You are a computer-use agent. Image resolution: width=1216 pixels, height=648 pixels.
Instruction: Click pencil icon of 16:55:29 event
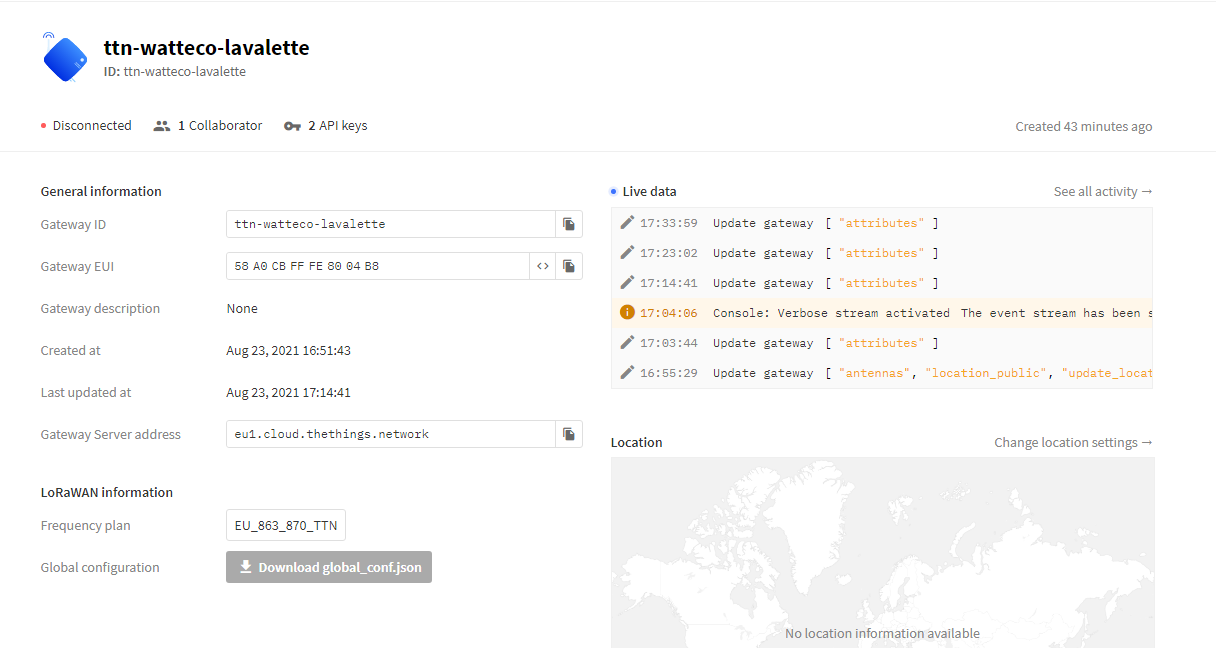point(627,372)
